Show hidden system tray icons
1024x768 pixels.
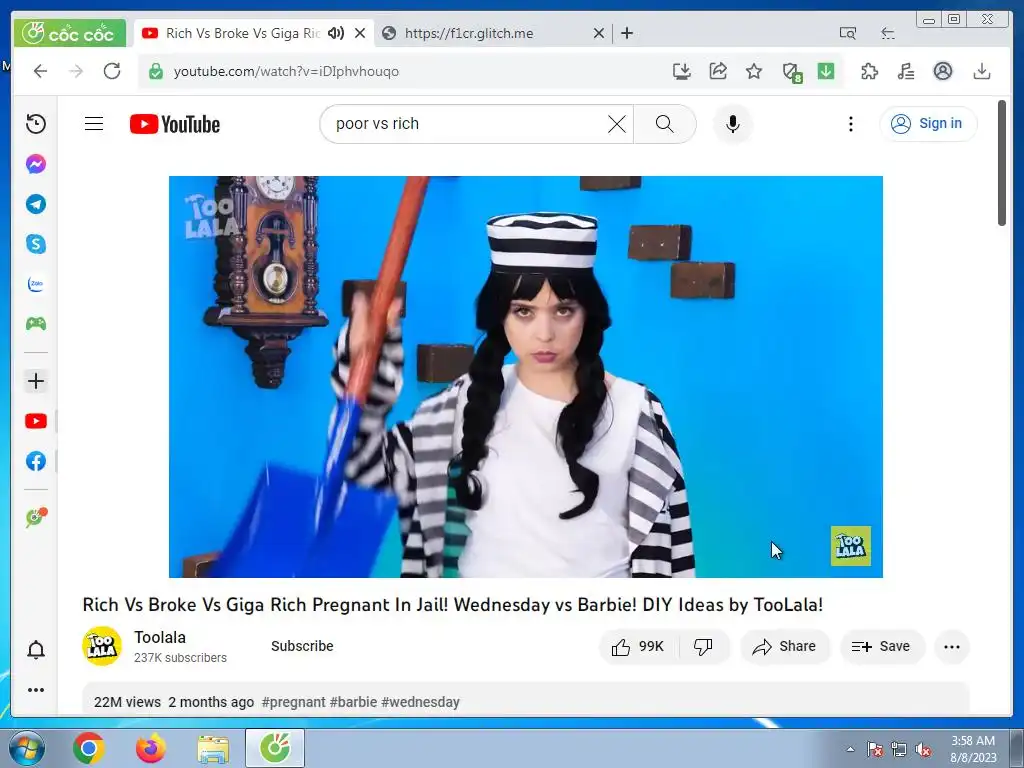(x=850, y=749)
